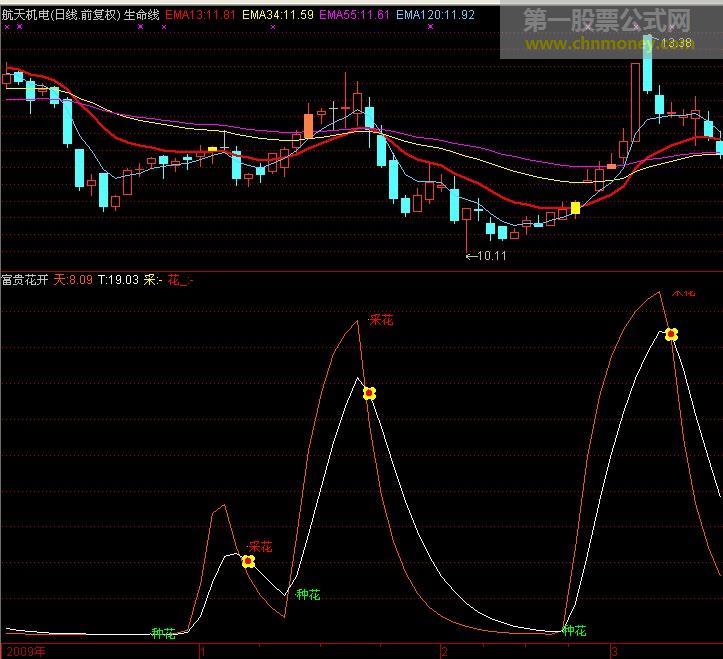Image resolution: width=723 pixels, height=659 pixels.
Task: Click the tall cyan candlestick at the 13.38 high
Action: click(647, 64)
